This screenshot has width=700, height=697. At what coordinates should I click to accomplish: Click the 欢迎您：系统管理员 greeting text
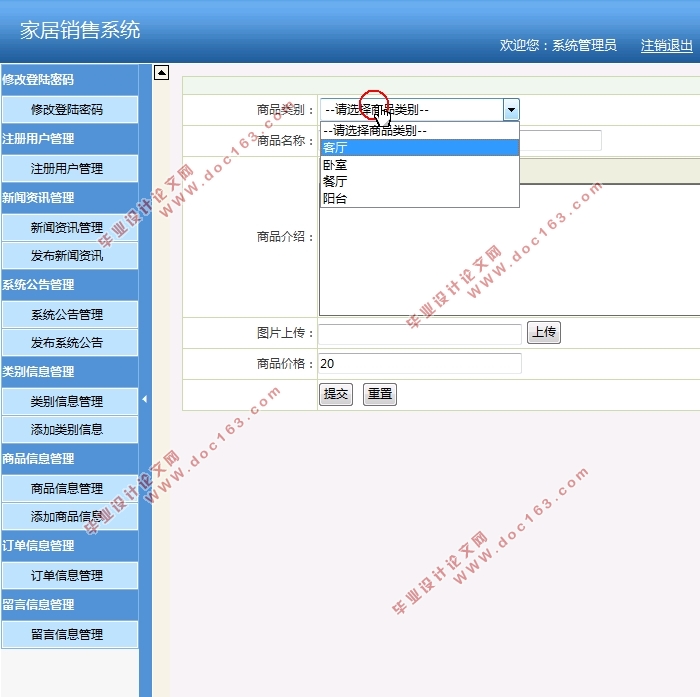click(x=558, y=45)
